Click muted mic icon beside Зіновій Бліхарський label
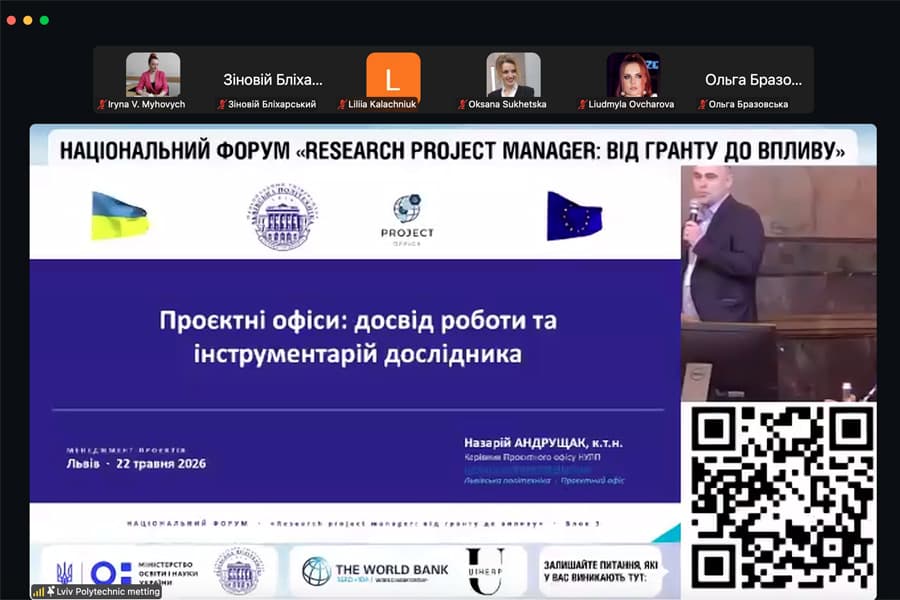900x600 pixels. coord(222,104)
